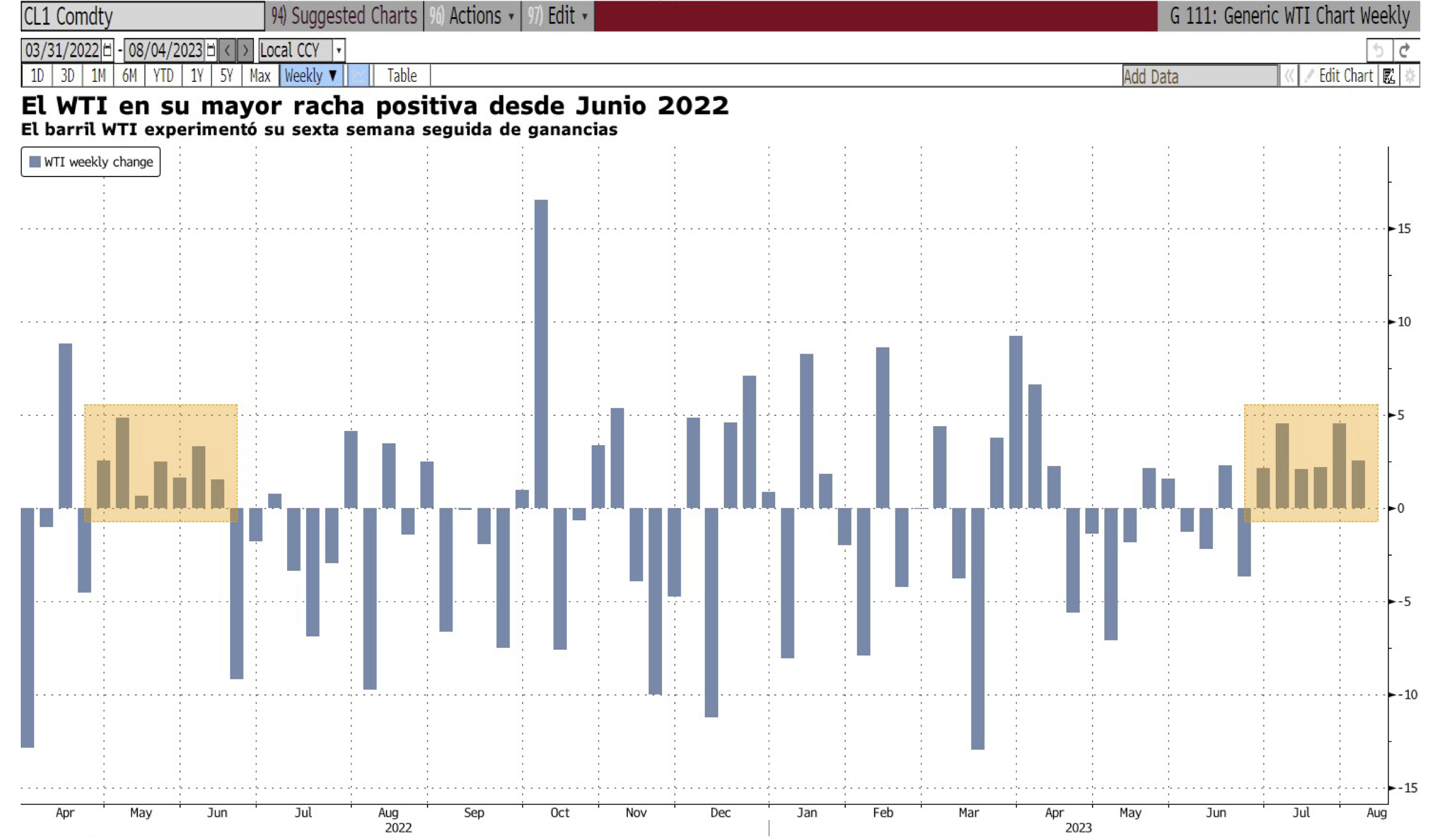
Task: Open the 97) Edit menu
Action: tap(558, 16)
